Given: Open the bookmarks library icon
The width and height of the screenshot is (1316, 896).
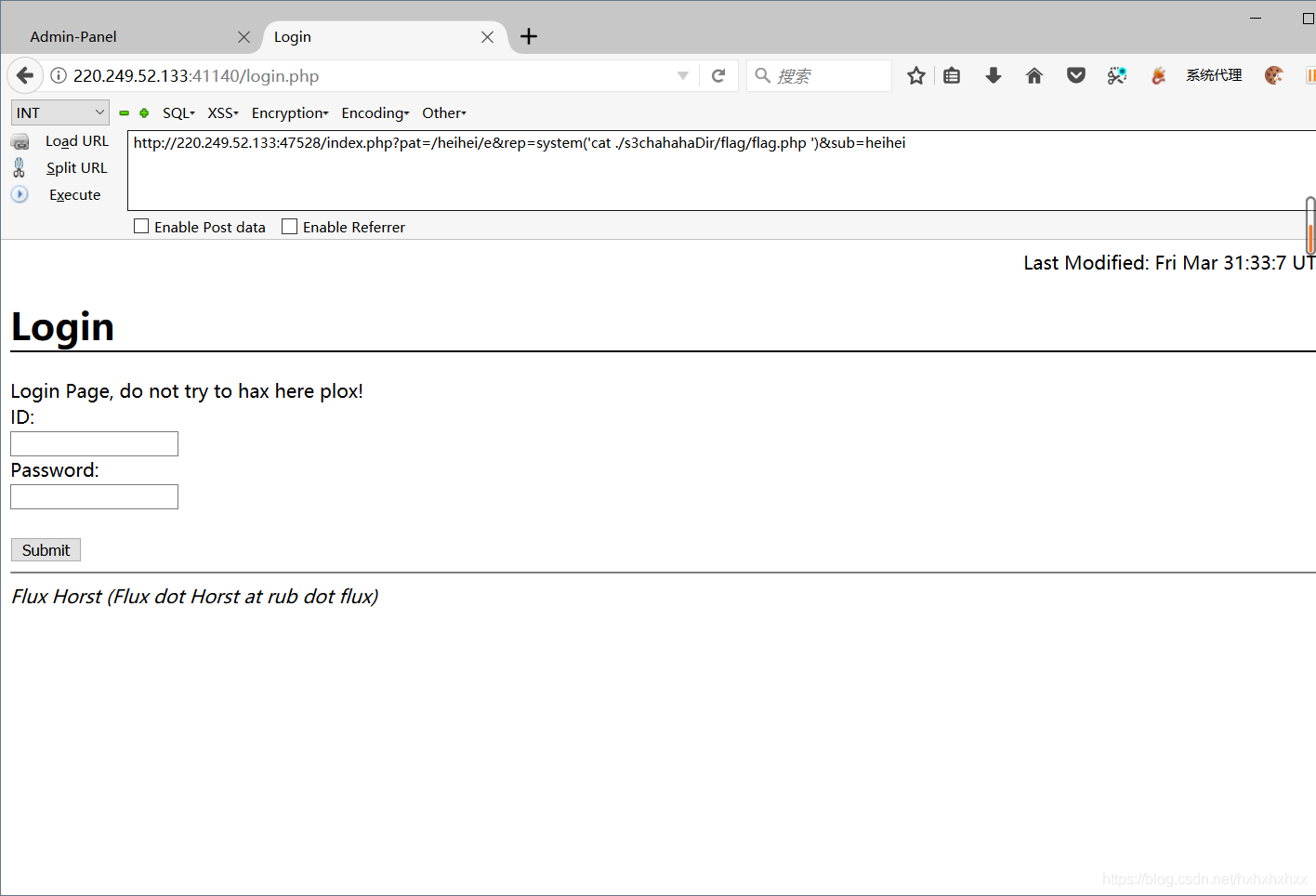Looking at the screenshot, I should 952,75.
